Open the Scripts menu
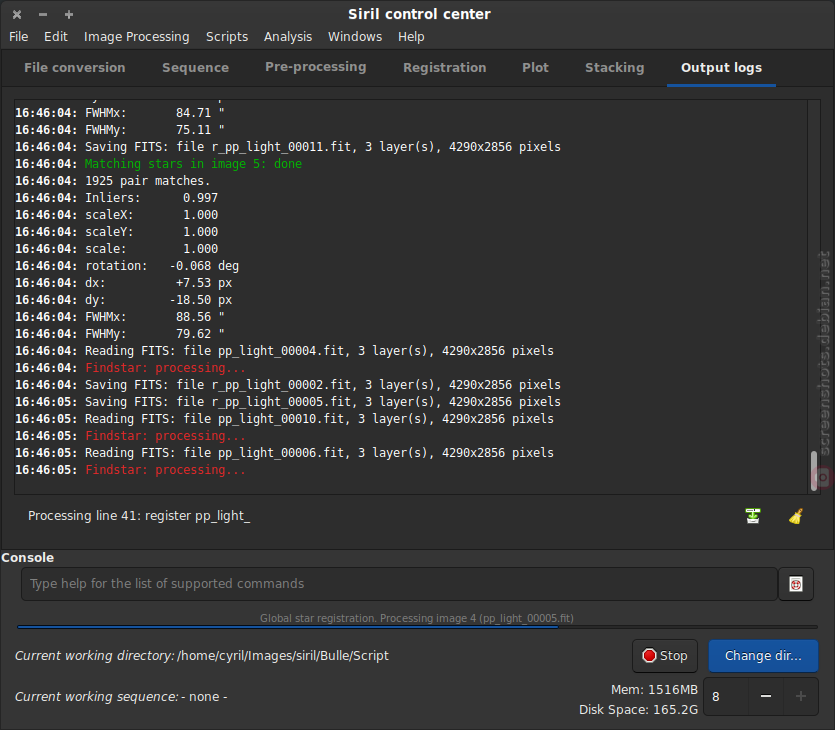The height and width of the screenshot is (730, 835). pyautogui.click(x=227, y=37)
